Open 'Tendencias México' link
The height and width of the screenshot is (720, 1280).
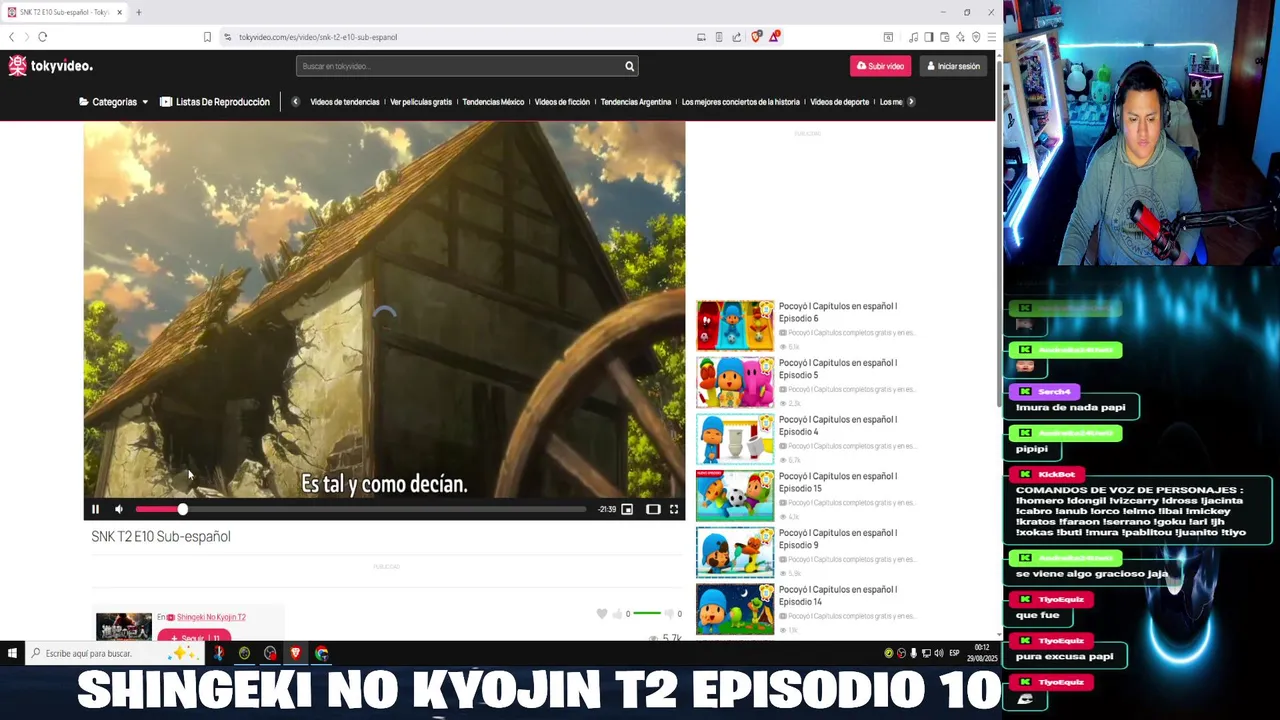(493, 102)
